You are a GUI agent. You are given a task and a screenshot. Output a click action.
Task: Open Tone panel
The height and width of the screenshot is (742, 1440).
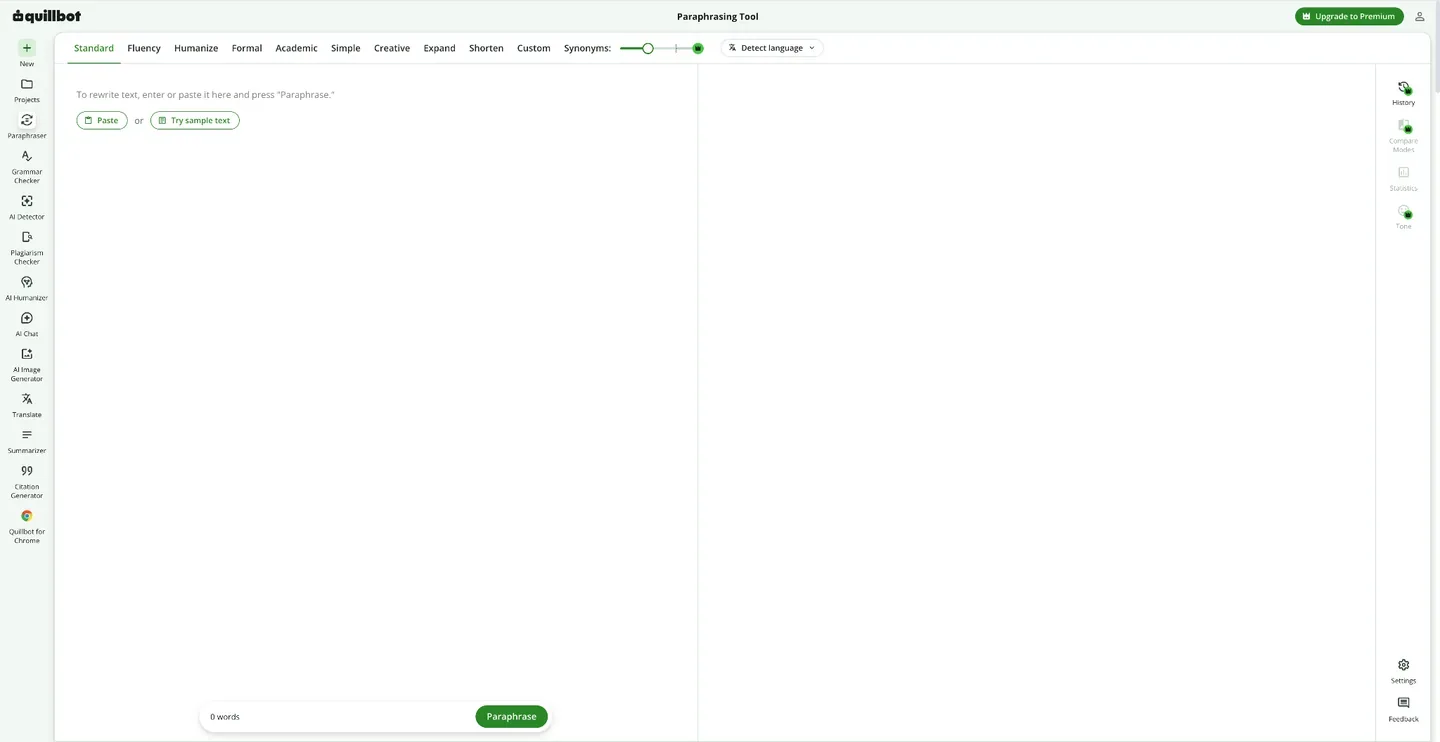pos(1404,217)
